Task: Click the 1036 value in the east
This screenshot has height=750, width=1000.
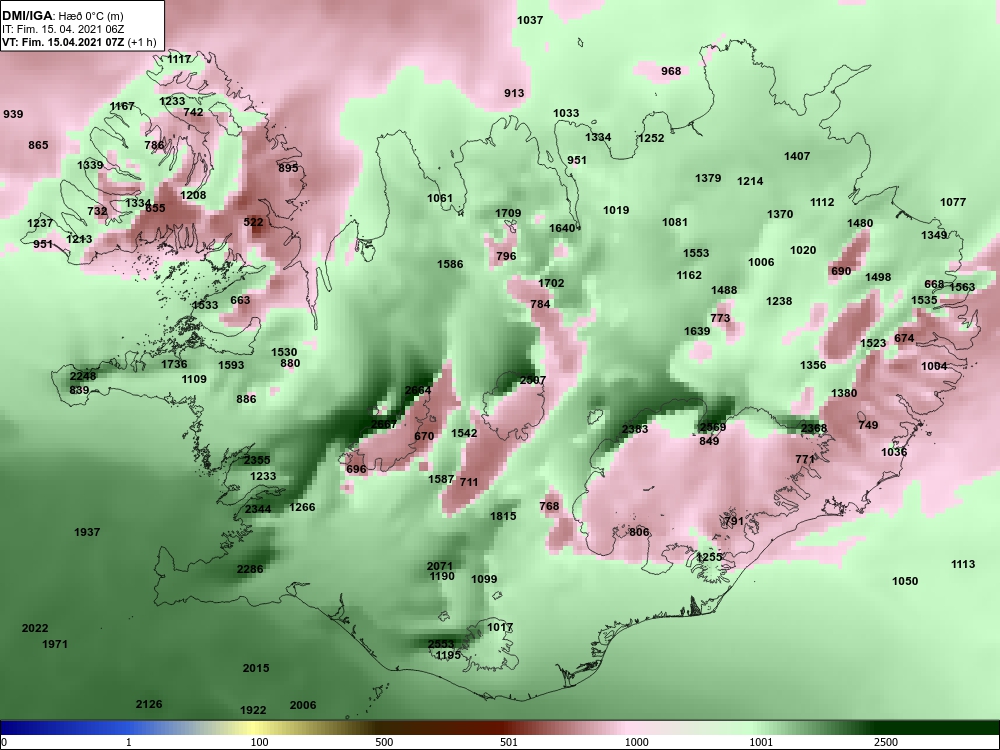Action: pos(894,452)
